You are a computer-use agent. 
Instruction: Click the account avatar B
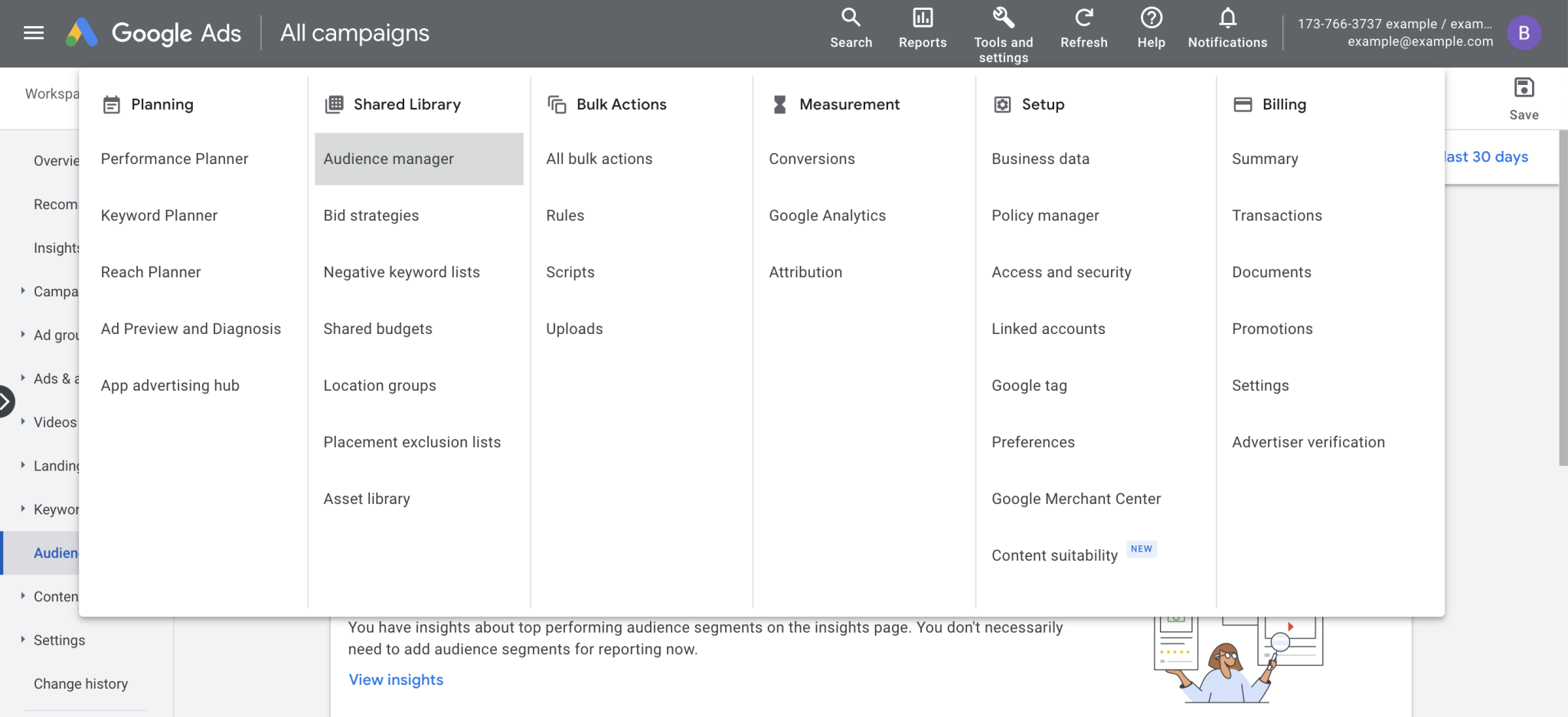click(x=1524, y=33)
